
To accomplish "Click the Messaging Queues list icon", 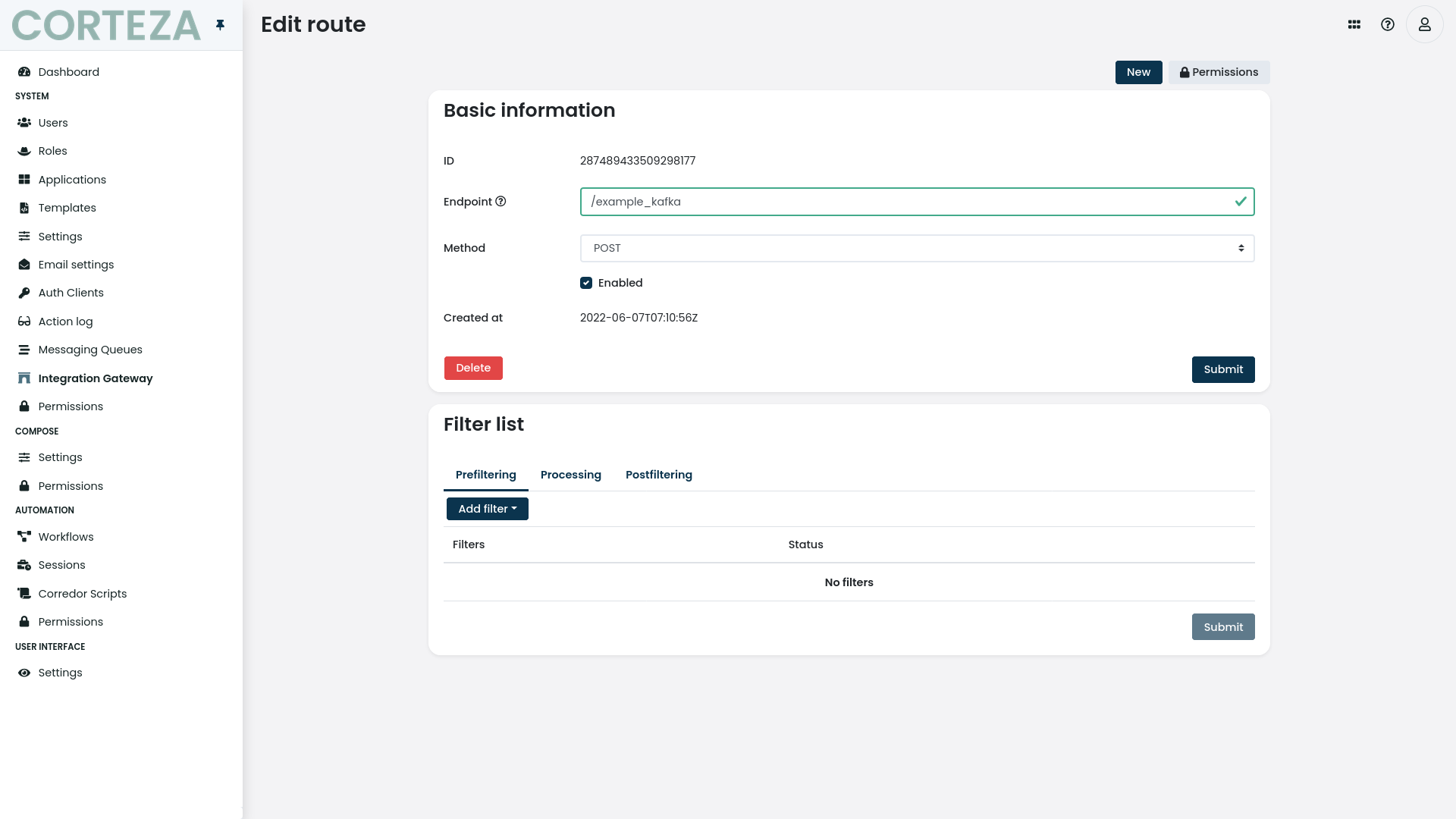I will coord(24,350).
